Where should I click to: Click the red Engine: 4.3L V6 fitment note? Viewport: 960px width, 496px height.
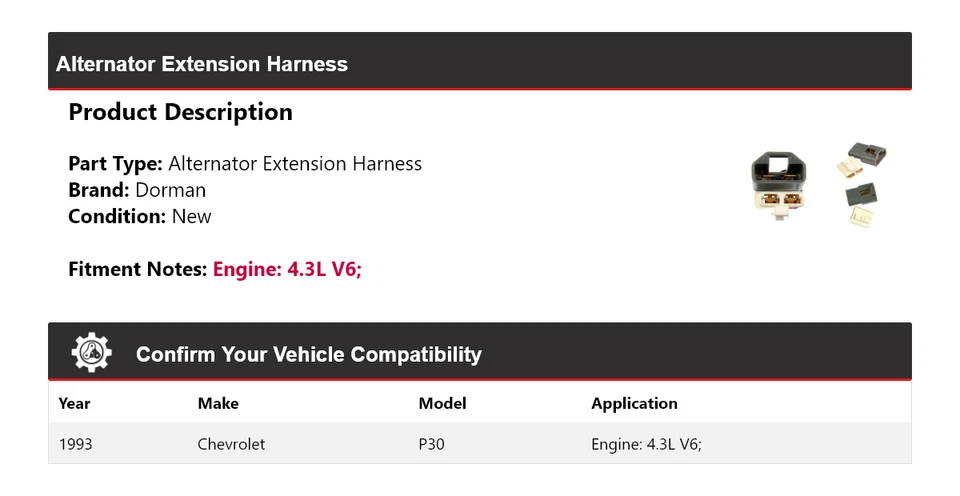pyautogui.click(x=287, y=269)
